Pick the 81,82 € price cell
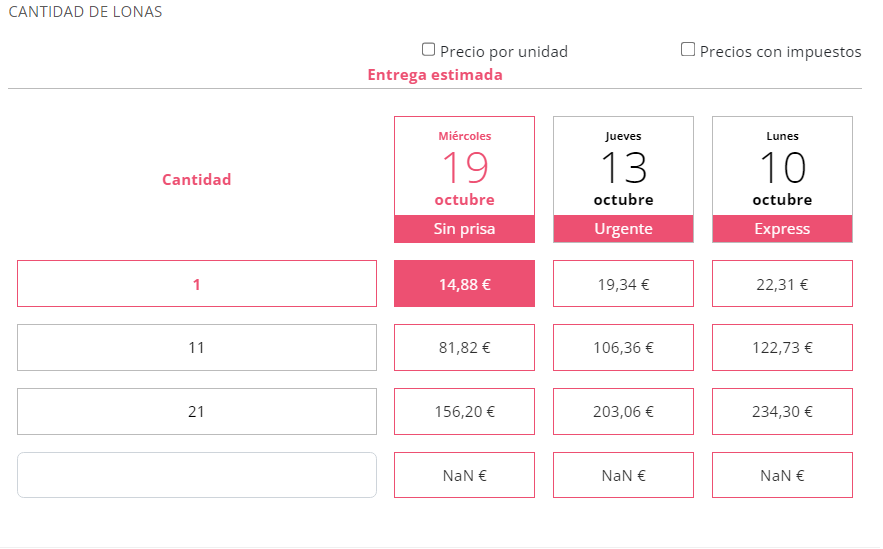 (x=464, y=348)
